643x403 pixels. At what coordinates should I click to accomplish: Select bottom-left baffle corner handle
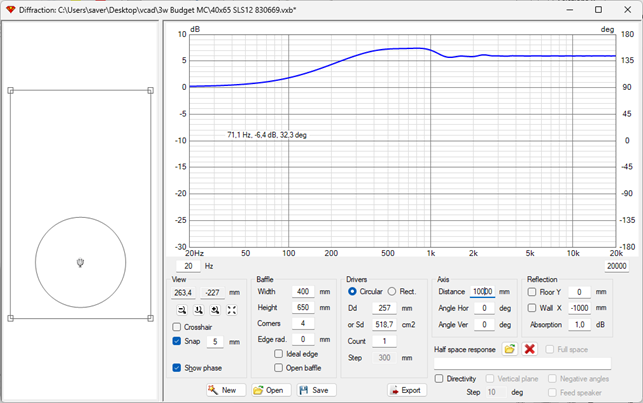tap(11, 318)
